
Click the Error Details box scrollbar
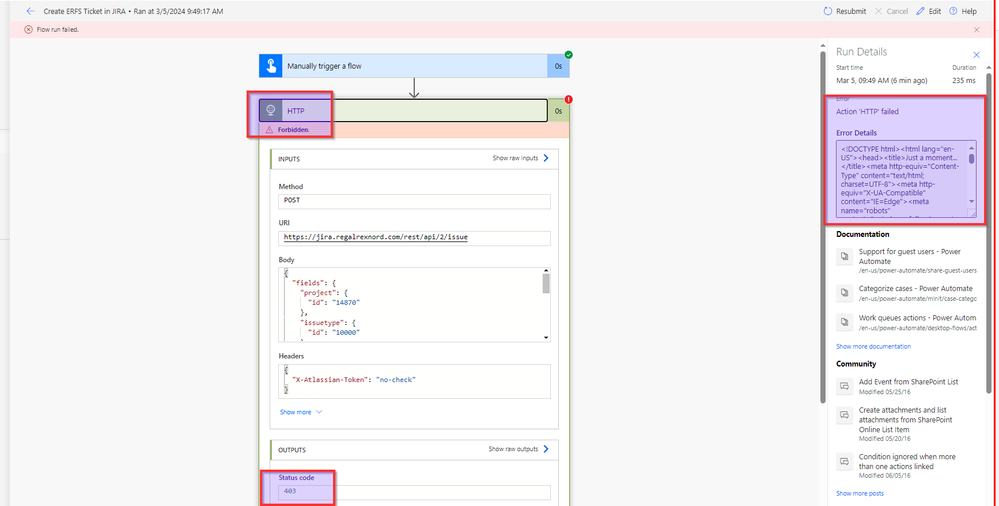[x=972, y=173]
